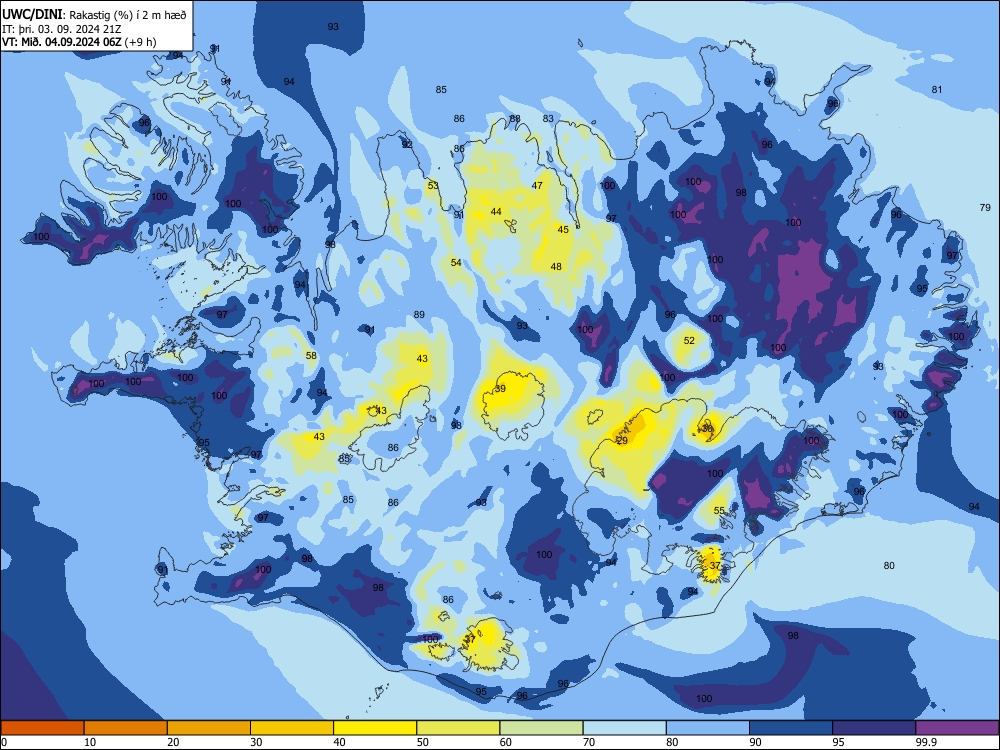Click the '39' humidity value on the glacier
Image resolution: width=1000 pixels, height=750 pixels.
(x=500, y=388)
